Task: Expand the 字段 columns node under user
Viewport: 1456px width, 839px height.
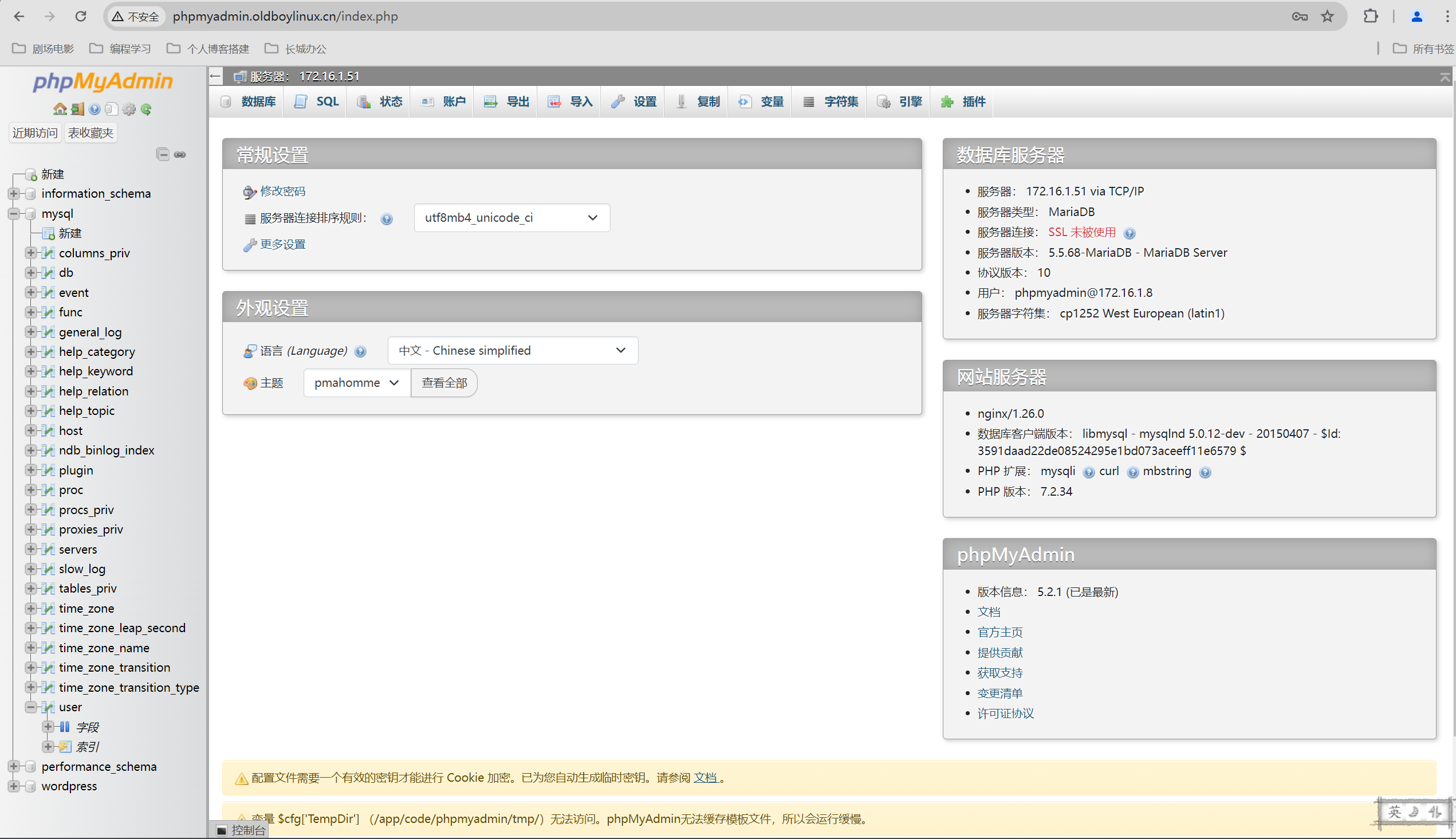Action: click(x=48, y=727)
